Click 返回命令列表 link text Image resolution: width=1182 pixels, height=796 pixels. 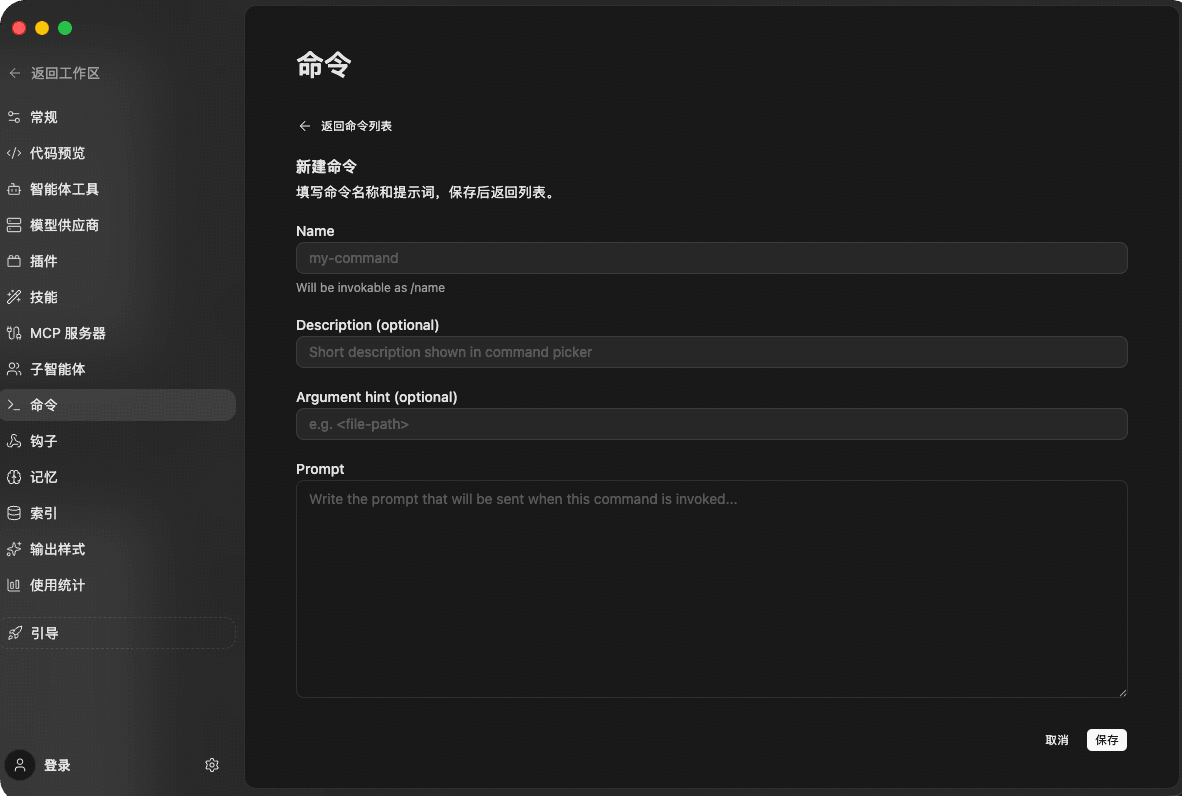click(357, 126)
